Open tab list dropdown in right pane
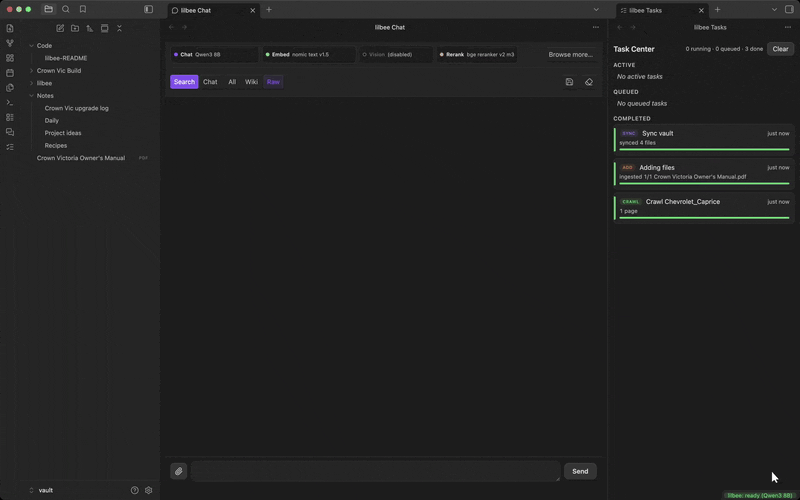Viewport: 800px width, 500px height. pyautogui.click(x=774, y=10)
